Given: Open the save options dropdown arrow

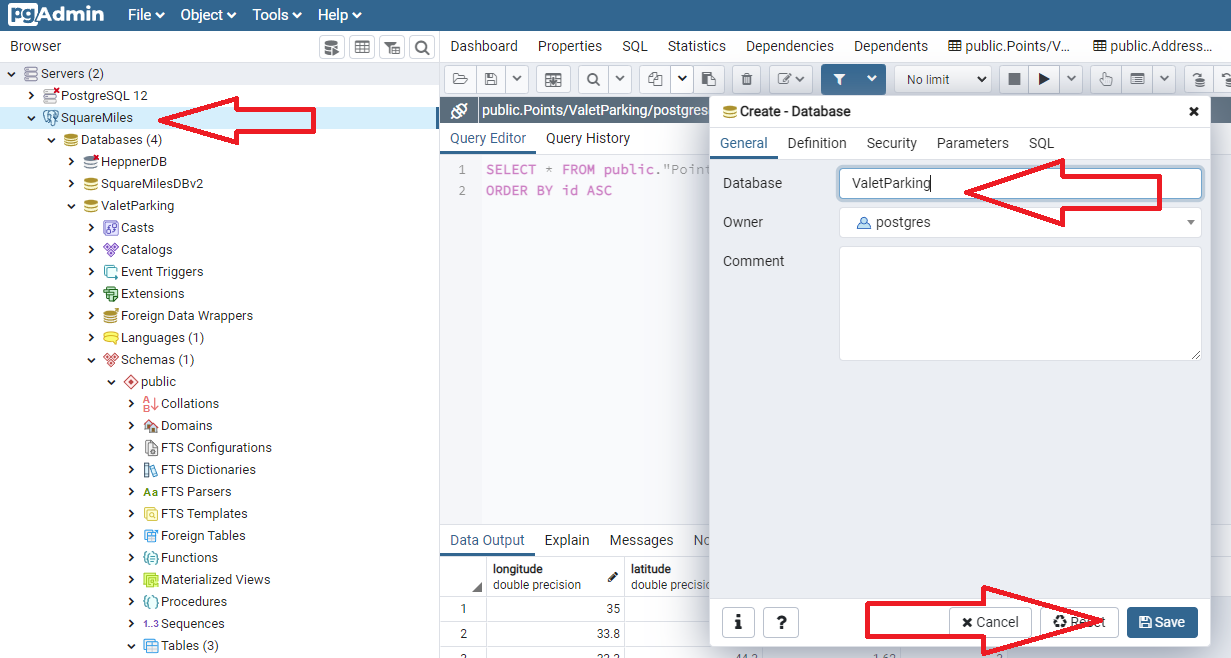Looking at the screenshot, I should [x=517, y=79].
